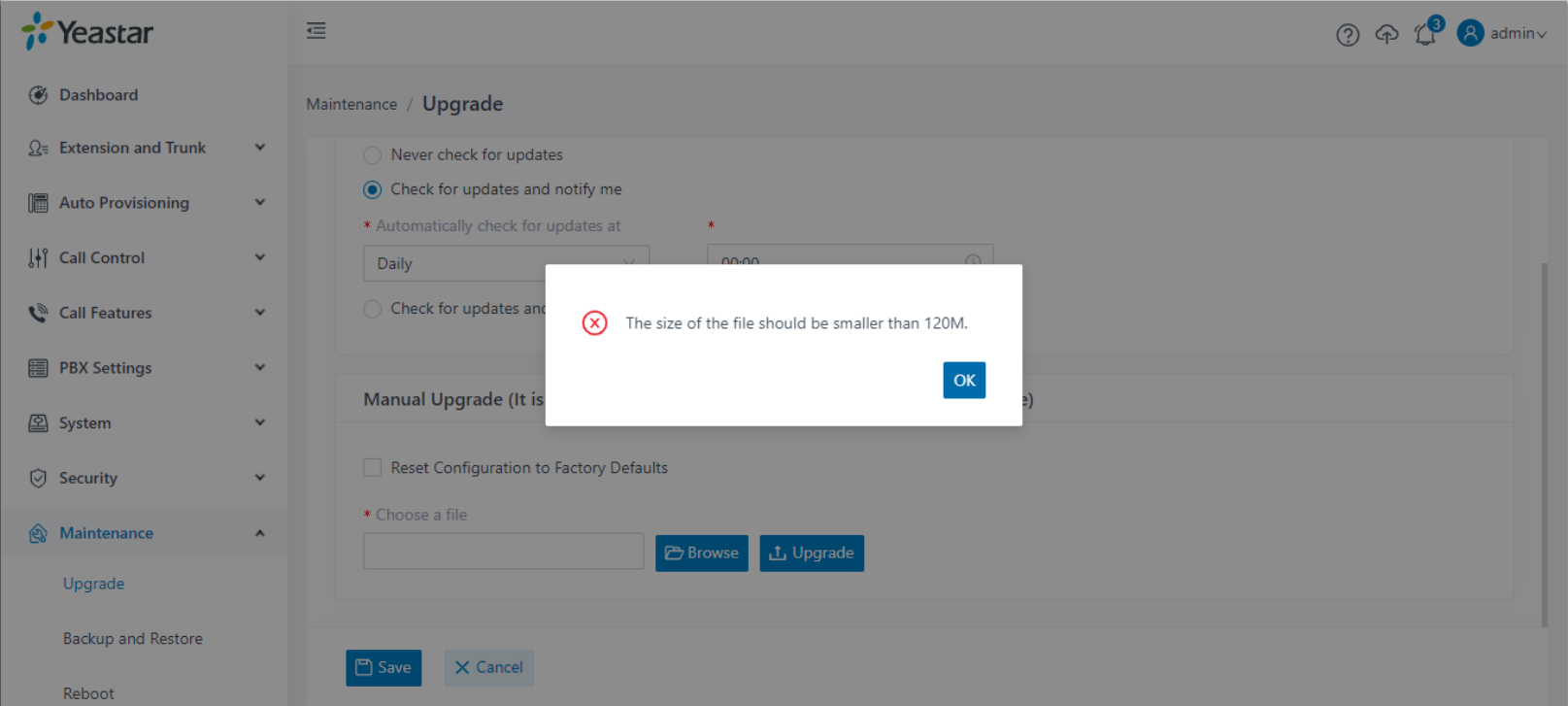The width and height of the screenshot is (1568, 706).
Task: Open Backup and Restore submenu item
Action: coord(133,639)
